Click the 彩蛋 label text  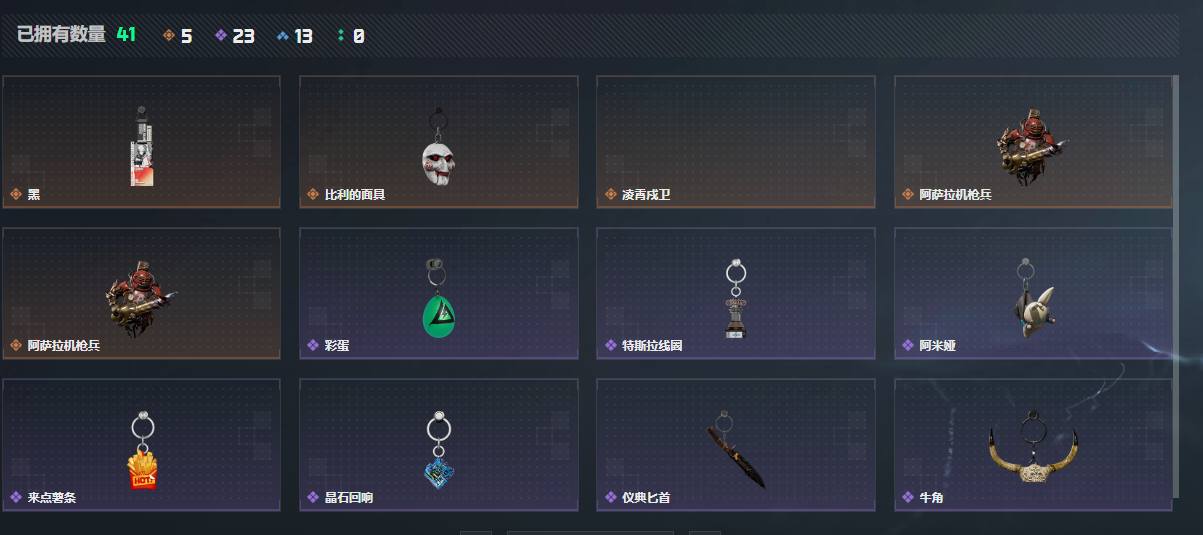pos(337,346)
